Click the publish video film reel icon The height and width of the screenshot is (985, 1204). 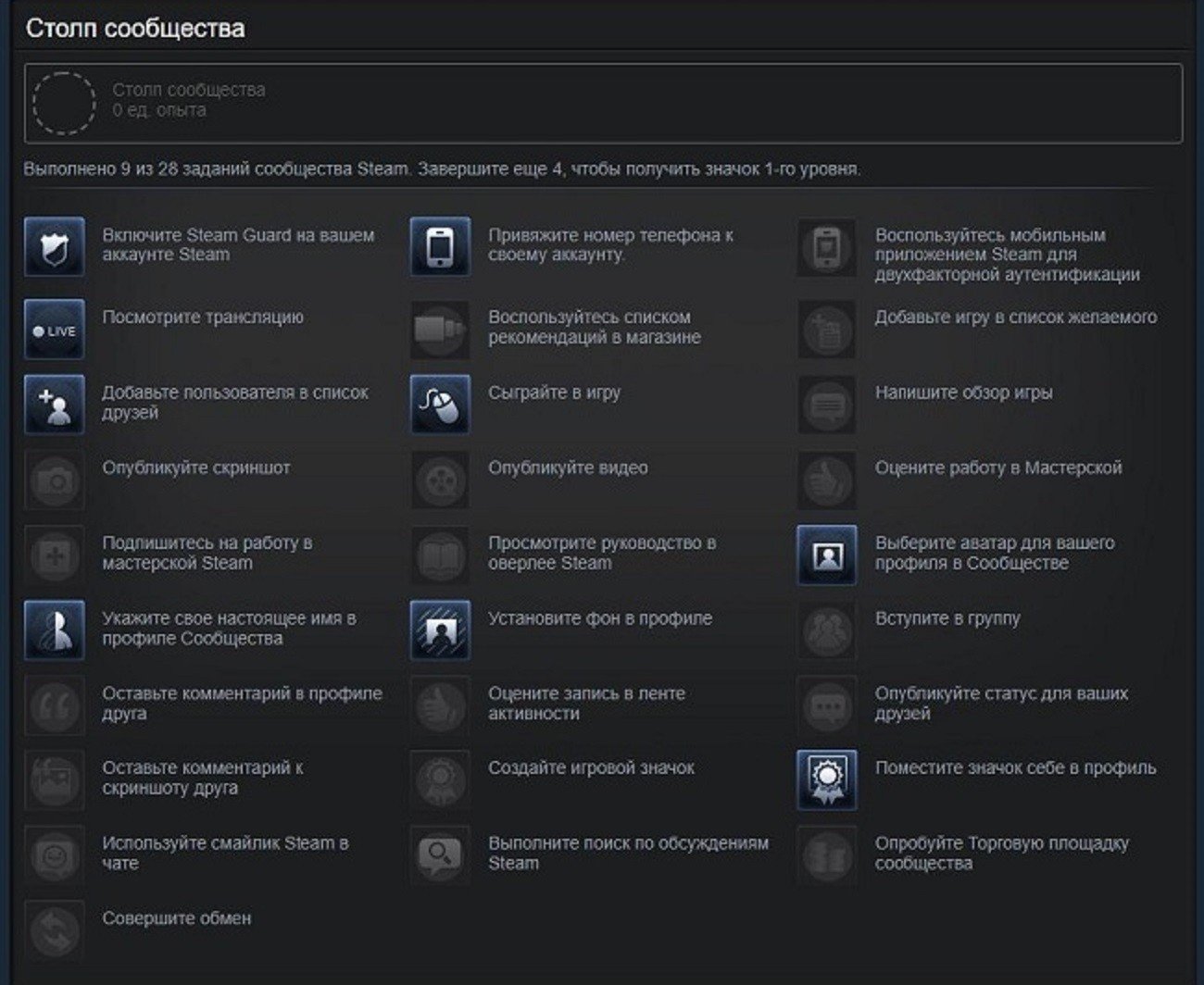pos(441,480)
